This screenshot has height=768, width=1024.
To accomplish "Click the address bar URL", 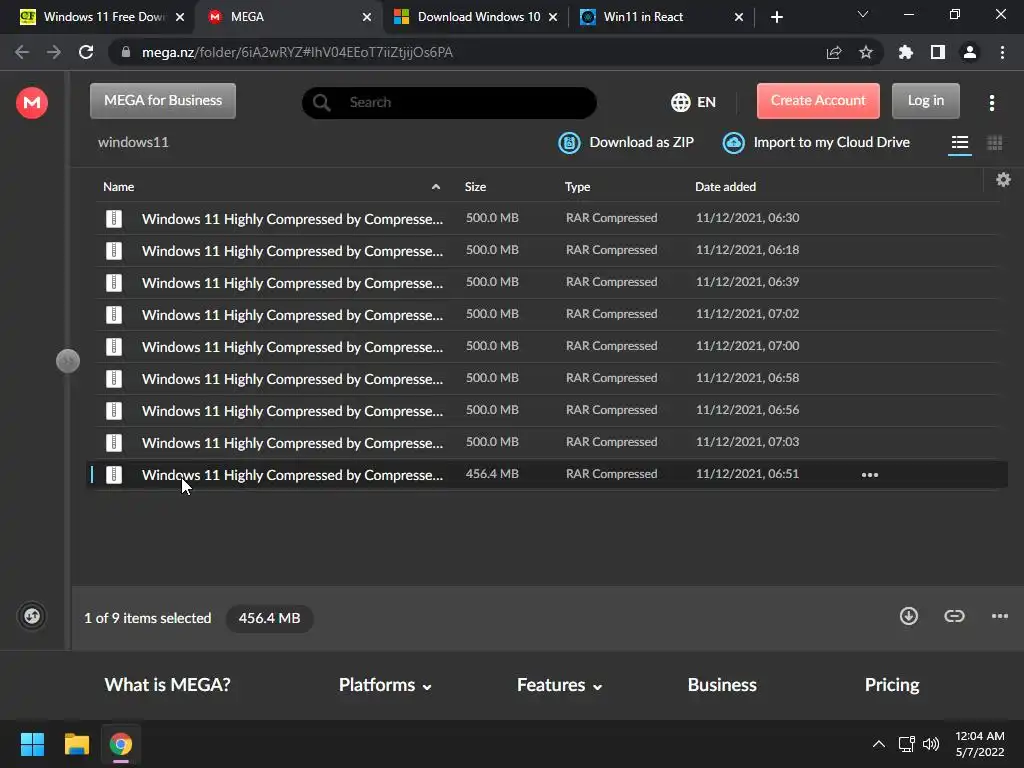I will pyautogui.click(x=297, y=52).
